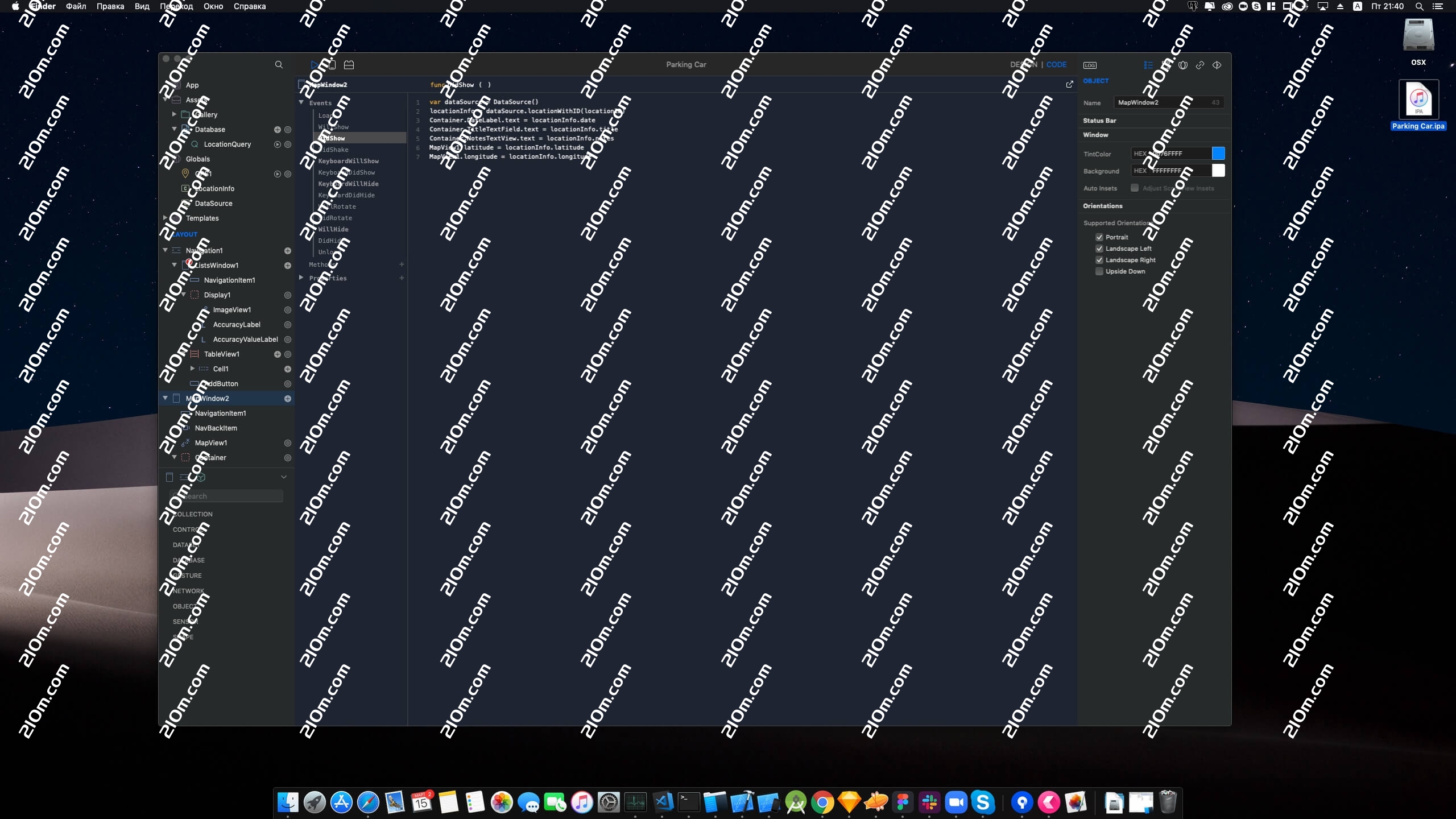This screenshot has height=819, width=1456.
Task: Expand the Properties section in code panel
Action: coord(301,278)
